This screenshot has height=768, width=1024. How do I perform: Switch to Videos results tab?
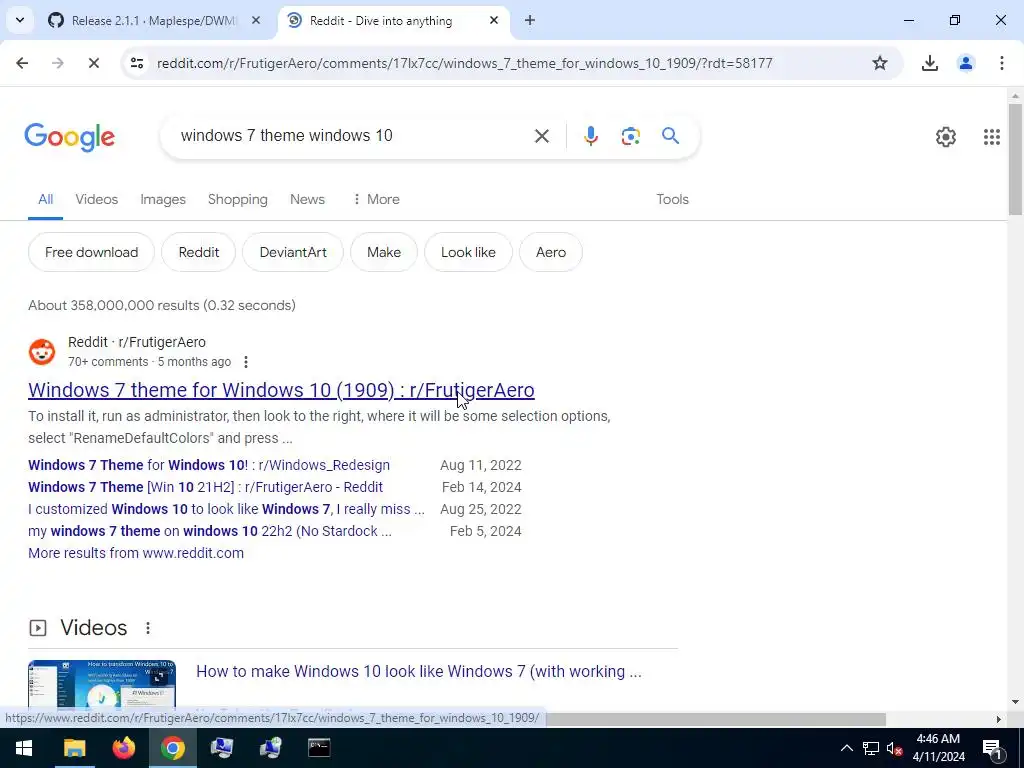97,199
